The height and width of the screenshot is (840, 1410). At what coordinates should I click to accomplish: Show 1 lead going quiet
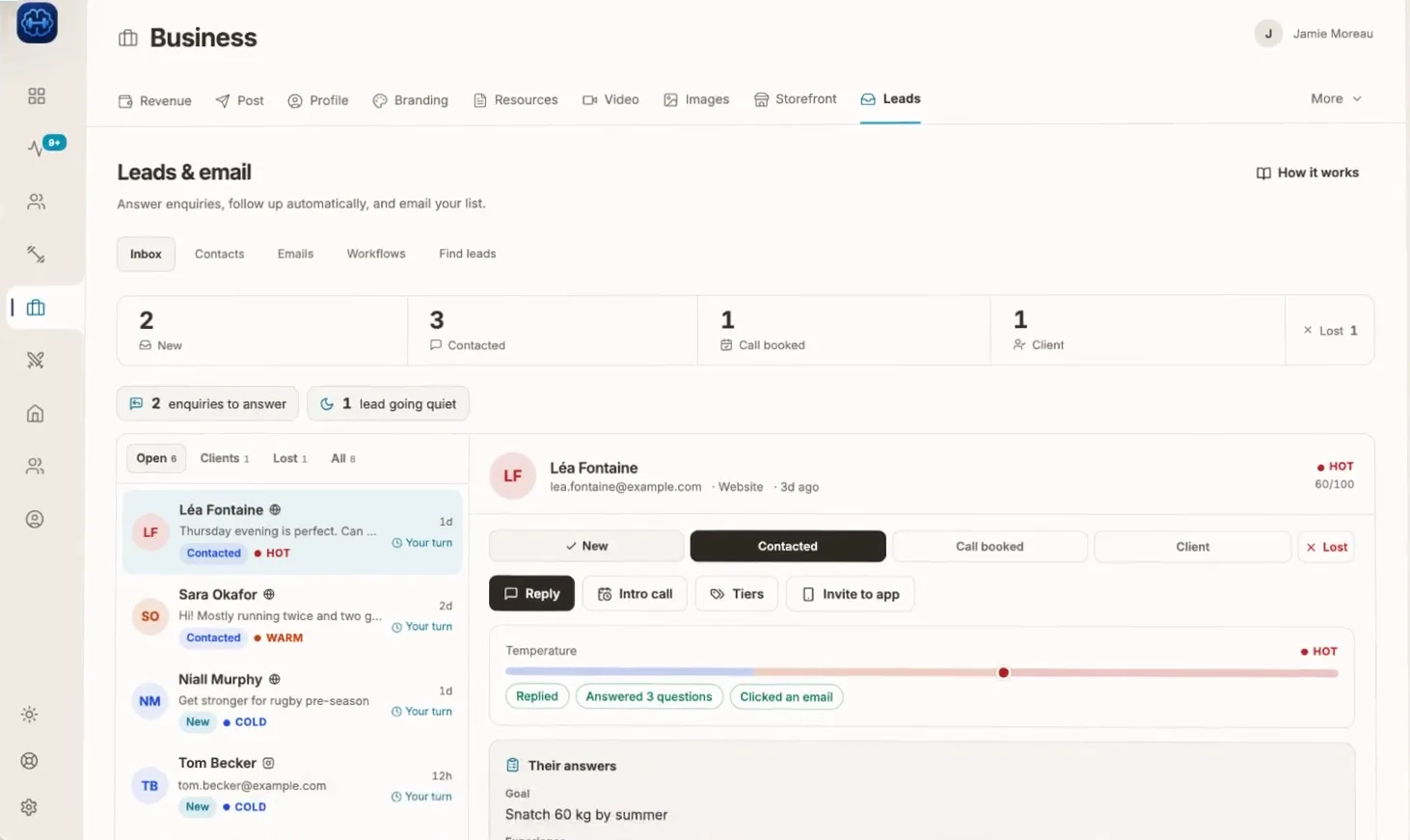pos(388,404)
